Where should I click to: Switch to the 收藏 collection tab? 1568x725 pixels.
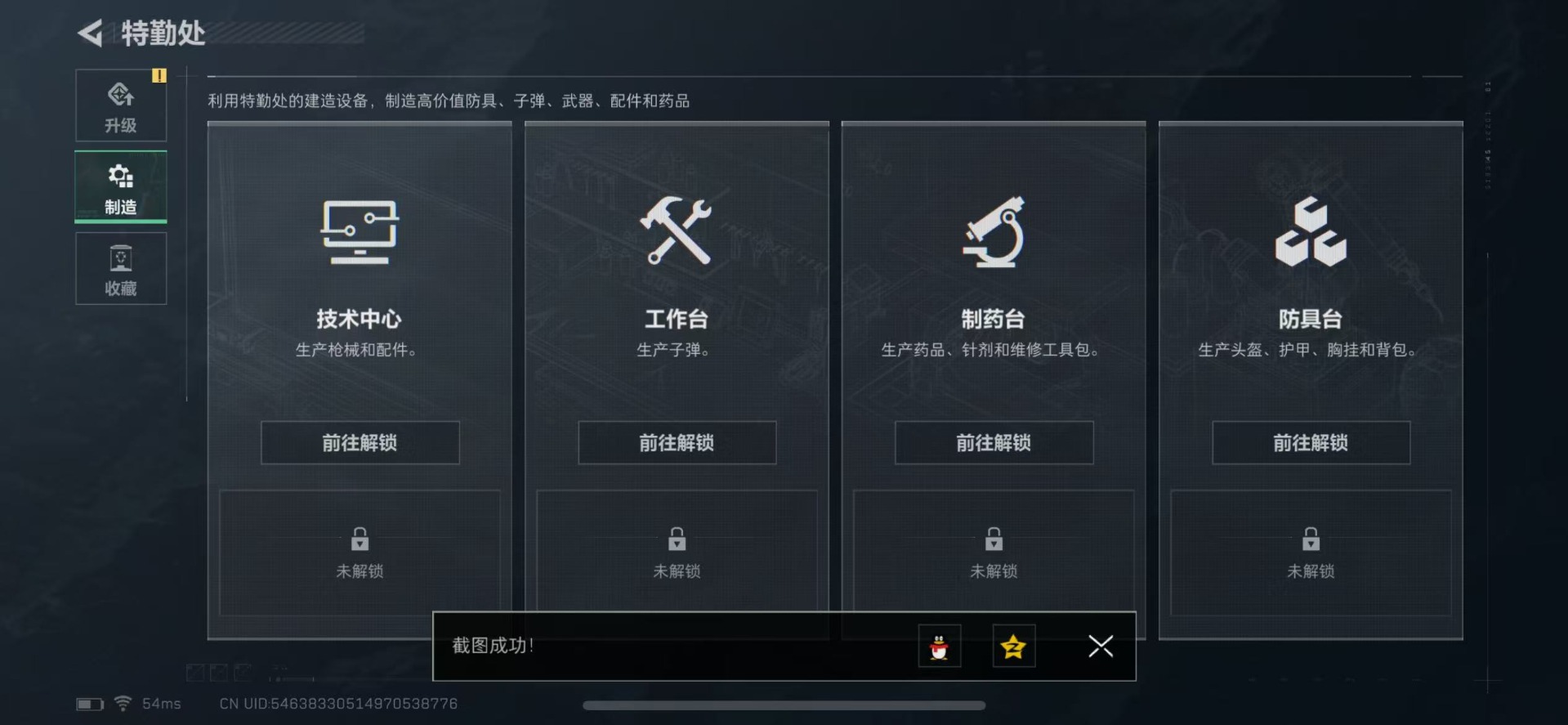point(121,269)
